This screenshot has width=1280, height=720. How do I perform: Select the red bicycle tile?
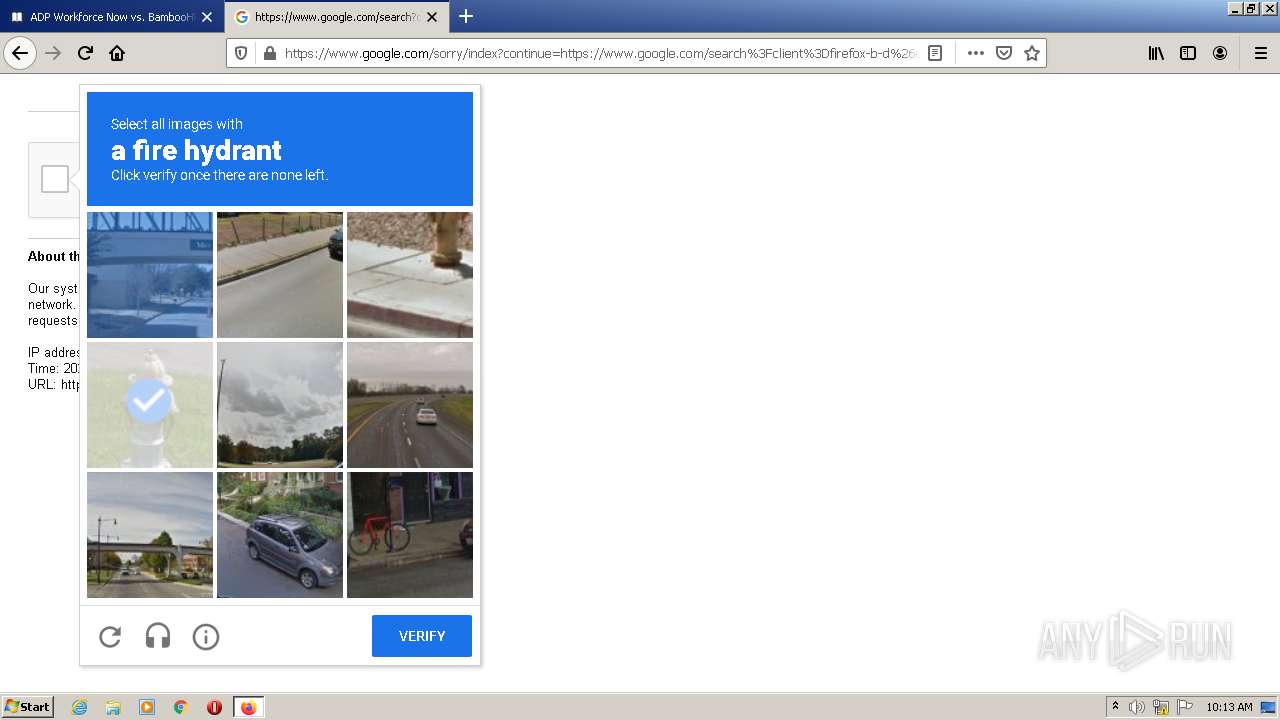[410, 535]
